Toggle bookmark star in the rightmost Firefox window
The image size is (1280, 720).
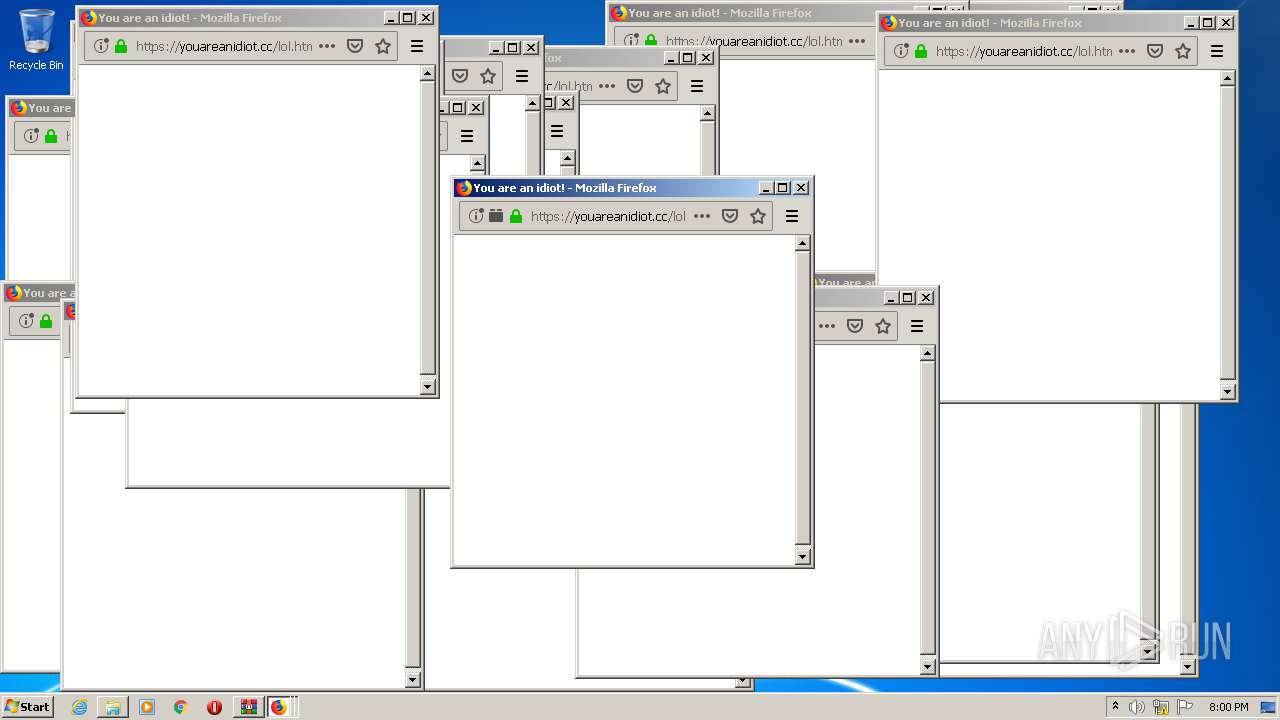point(1183,51)
